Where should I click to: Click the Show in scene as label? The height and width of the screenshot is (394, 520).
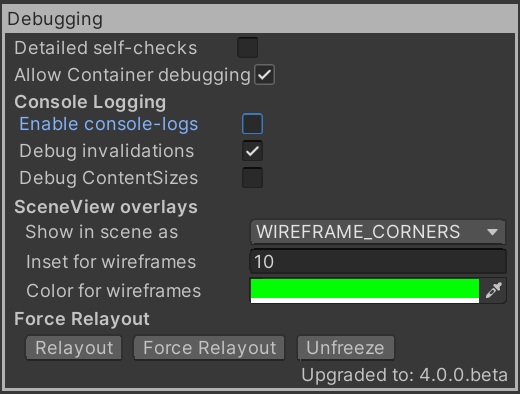(x=102, y=232)
